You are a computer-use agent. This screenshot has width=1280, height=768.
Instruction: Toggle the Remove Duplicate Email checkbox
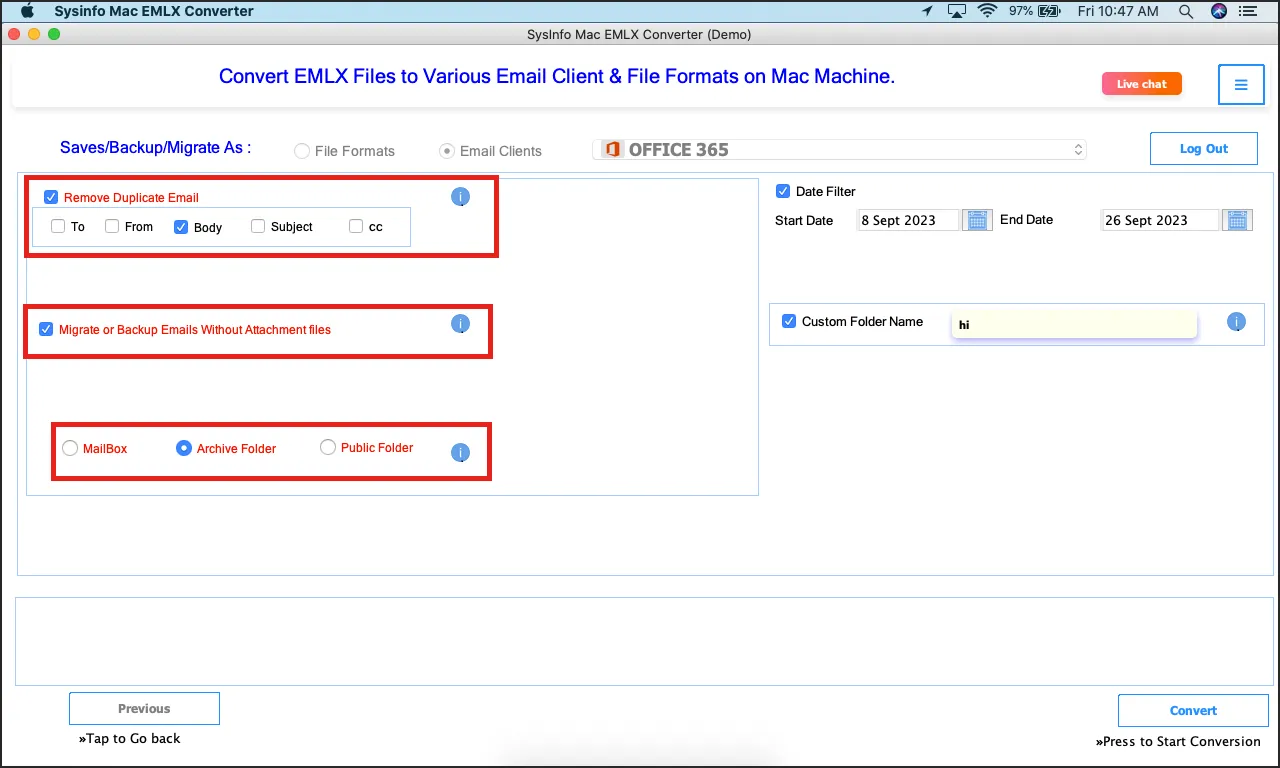(x=51, y=197)
